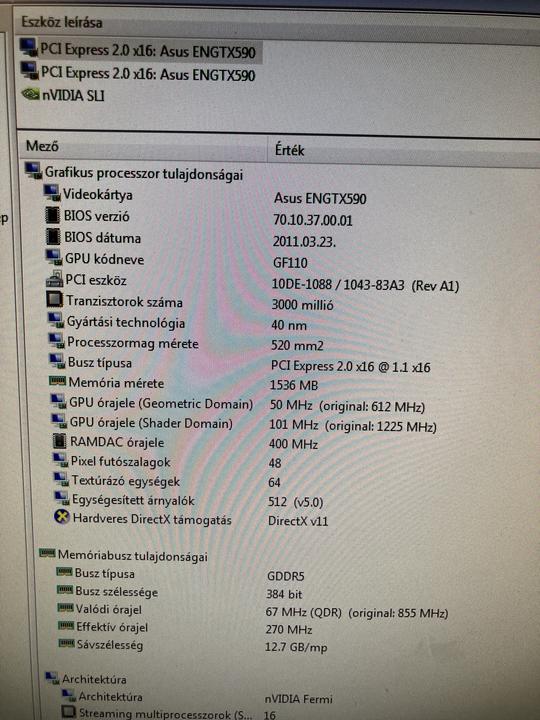Click Pixel futószalagok value 48
This screenshot has width=540, height=720.
point(275,463)
